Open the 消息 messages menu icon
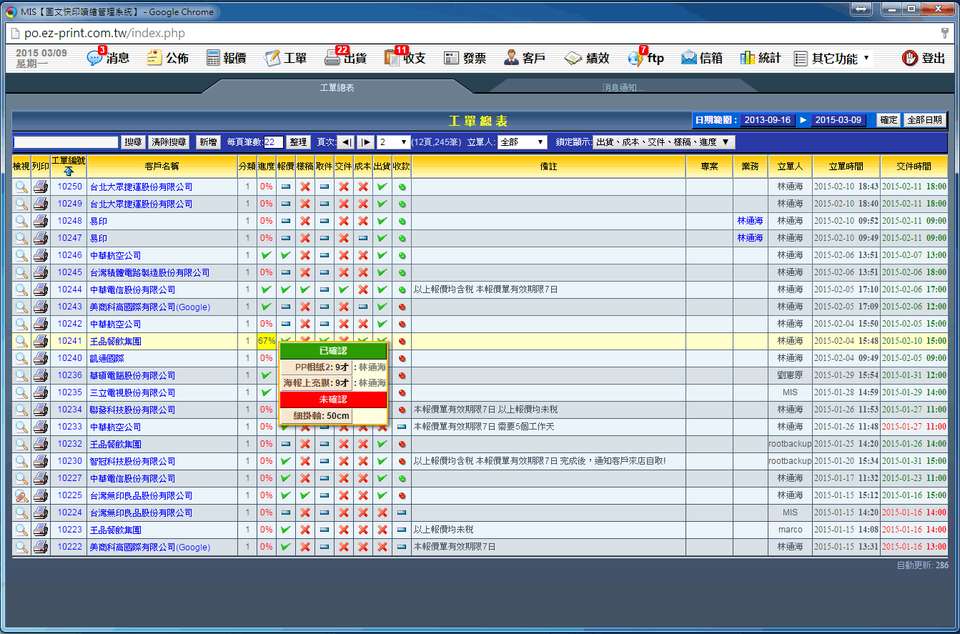Screen dimensions: 960x634 pos(94,58)
